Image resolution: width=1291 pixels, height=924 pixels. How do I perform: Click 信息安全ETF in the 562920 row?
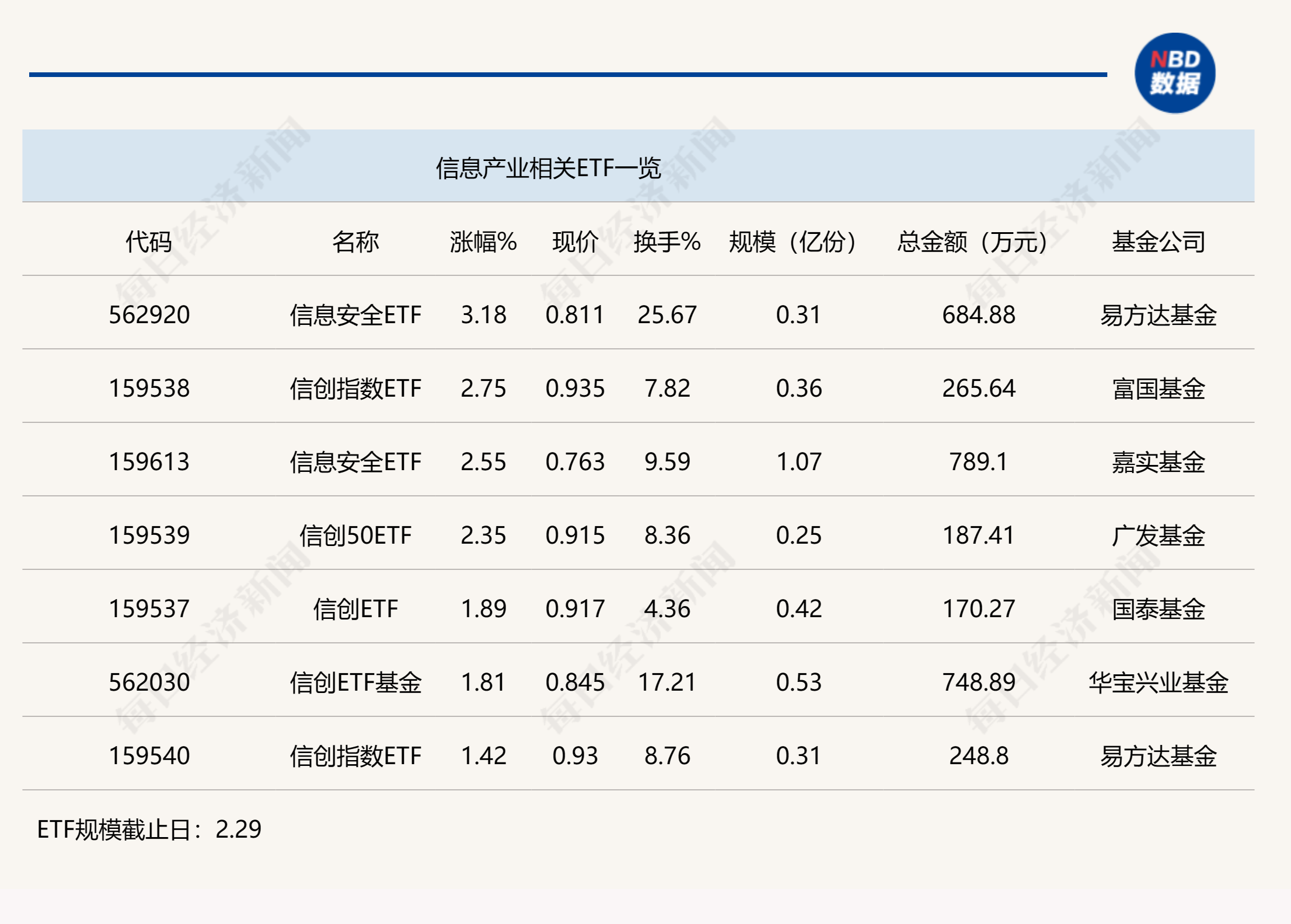pyautogui.click(x=355, y=315)
